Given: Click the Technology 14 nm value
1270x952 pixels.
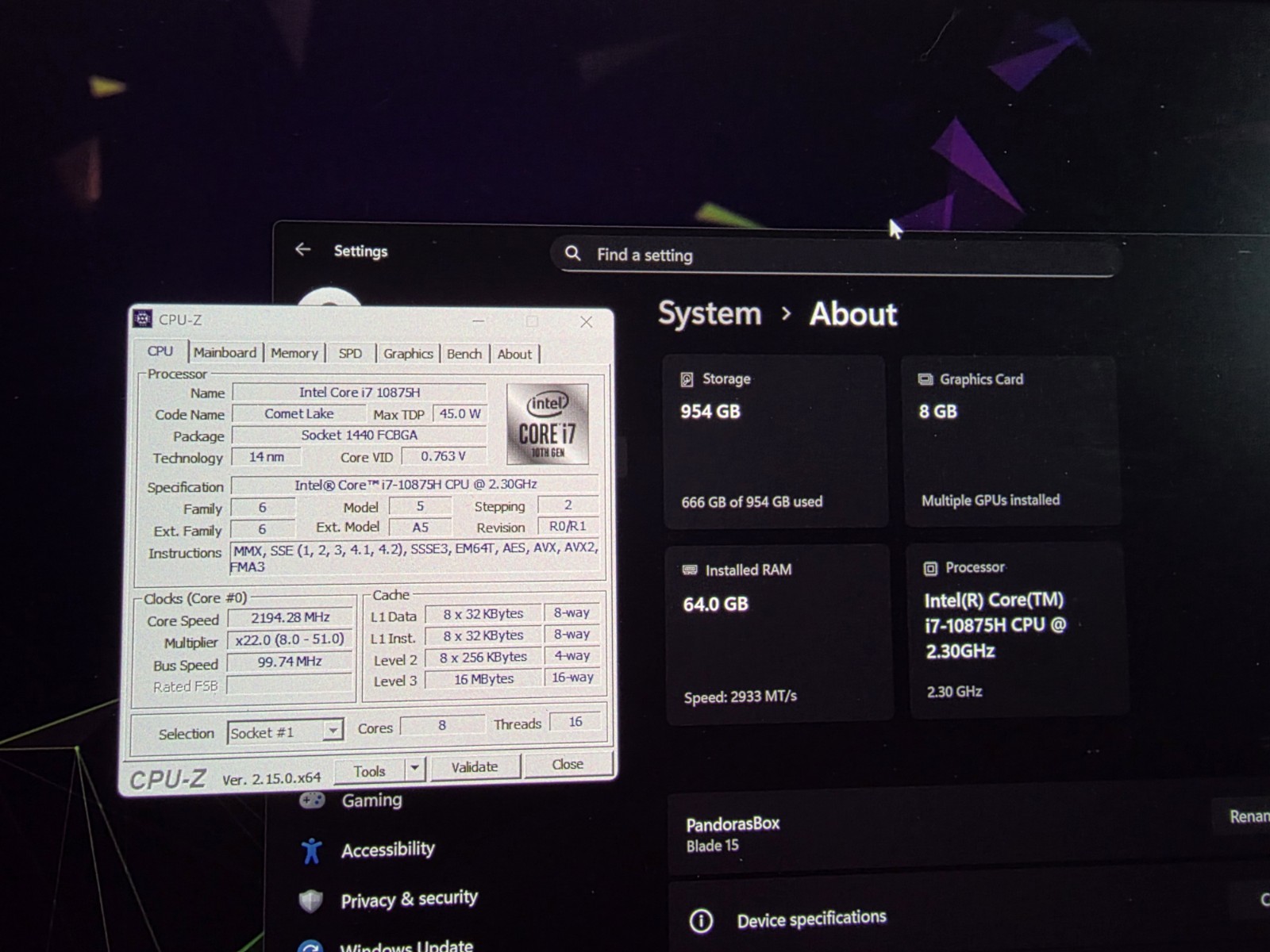Looking at the screenshot, I should point(266,457).
